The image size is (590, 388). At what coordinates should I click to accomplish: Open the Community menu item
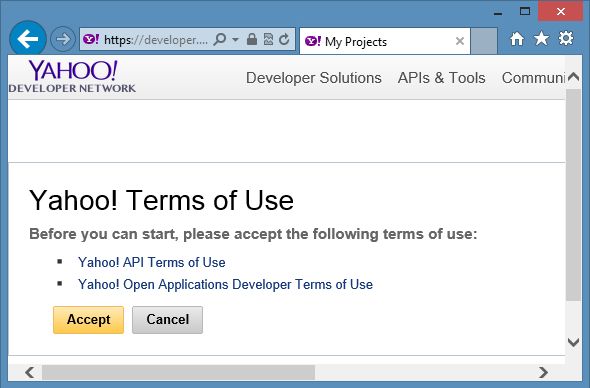click(533, 78)
